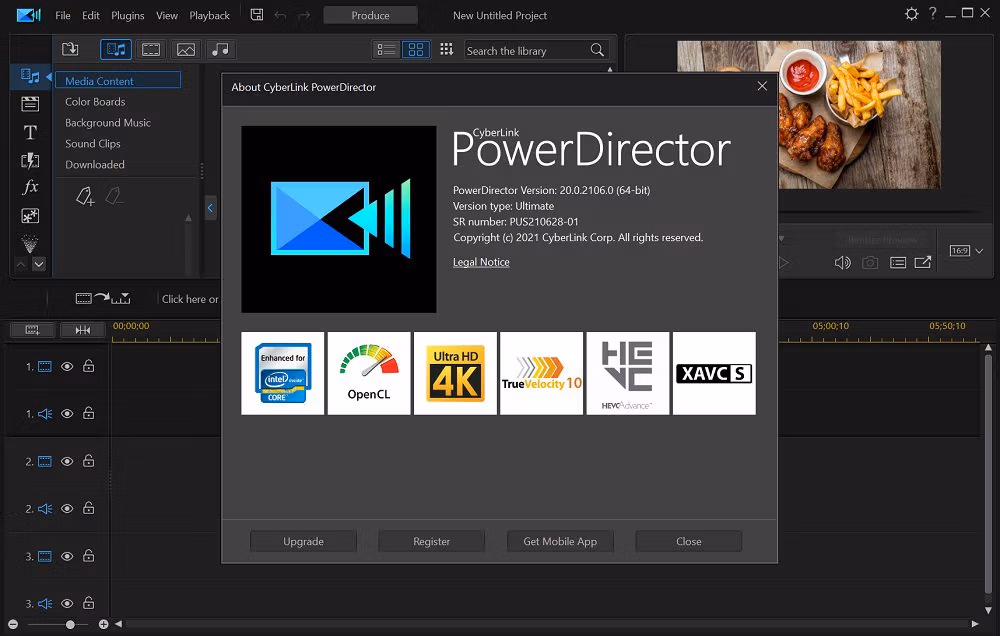This screenshot has height=636, width=1000.
Task: Take a snapshot with the camera icon
Action: [x=870, y=263]
